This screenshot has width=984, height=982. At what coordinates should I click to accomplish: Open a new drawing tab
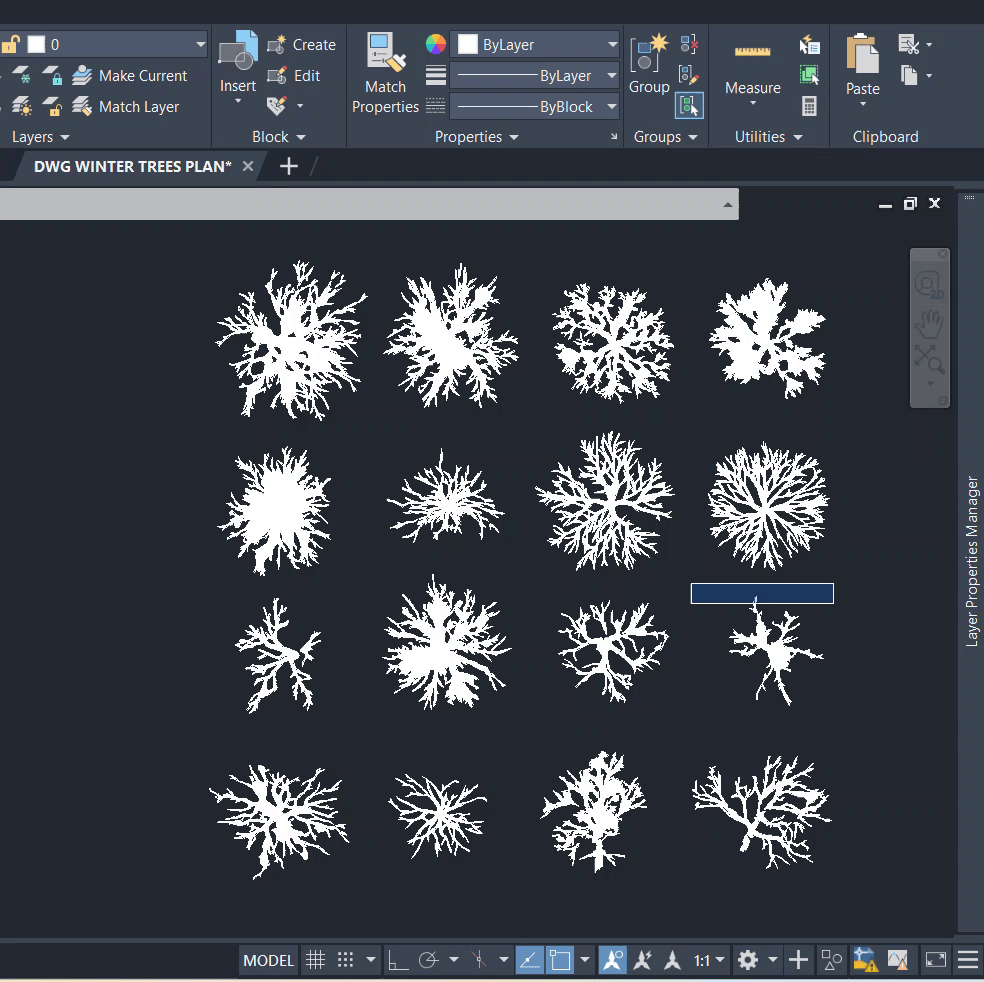tap(289, 166)
